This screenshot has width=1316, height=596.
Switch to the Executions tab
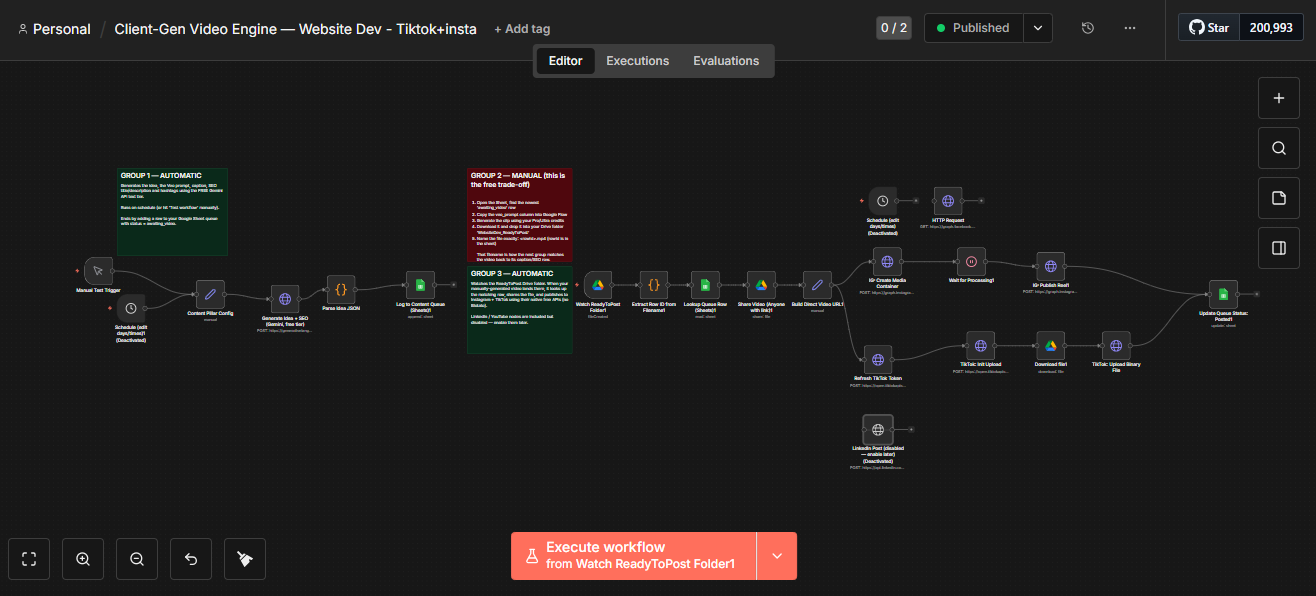pyautogui.click(x=638, y=61)
